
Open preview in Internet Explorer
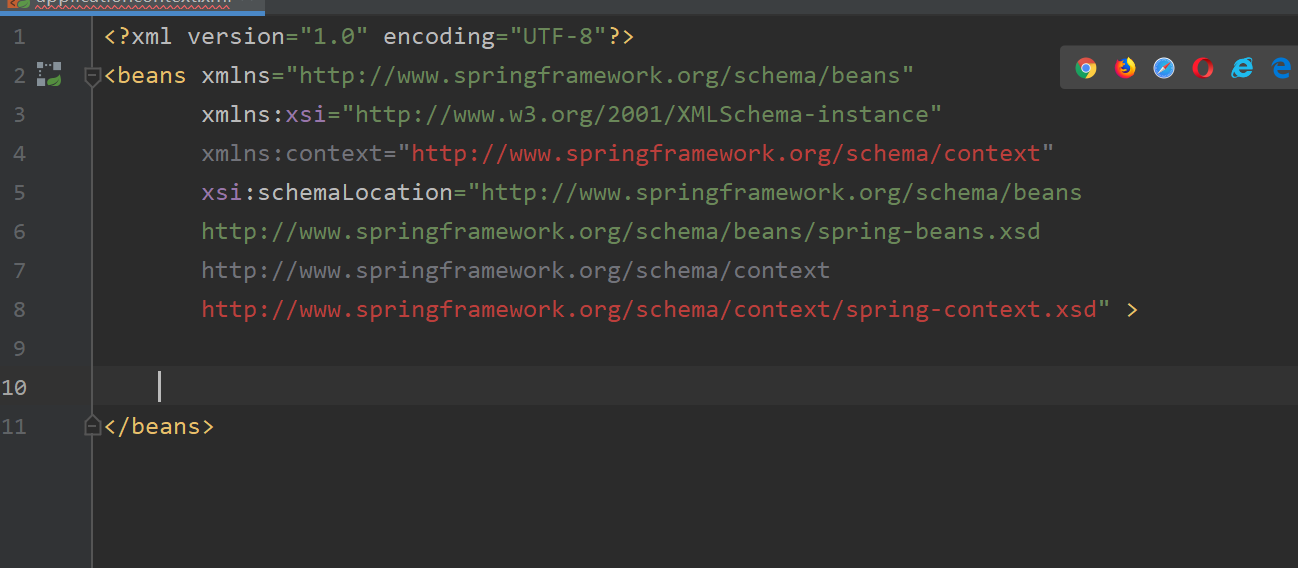point(1242,68)
